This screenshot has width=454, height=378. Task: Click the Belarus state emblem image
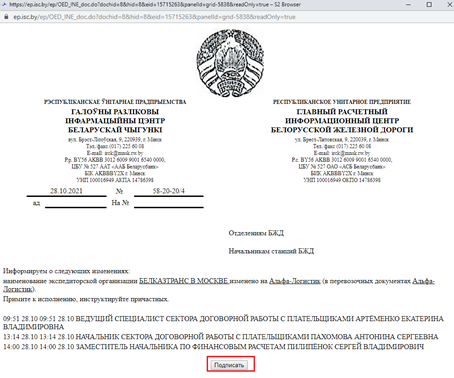(230, 63)
